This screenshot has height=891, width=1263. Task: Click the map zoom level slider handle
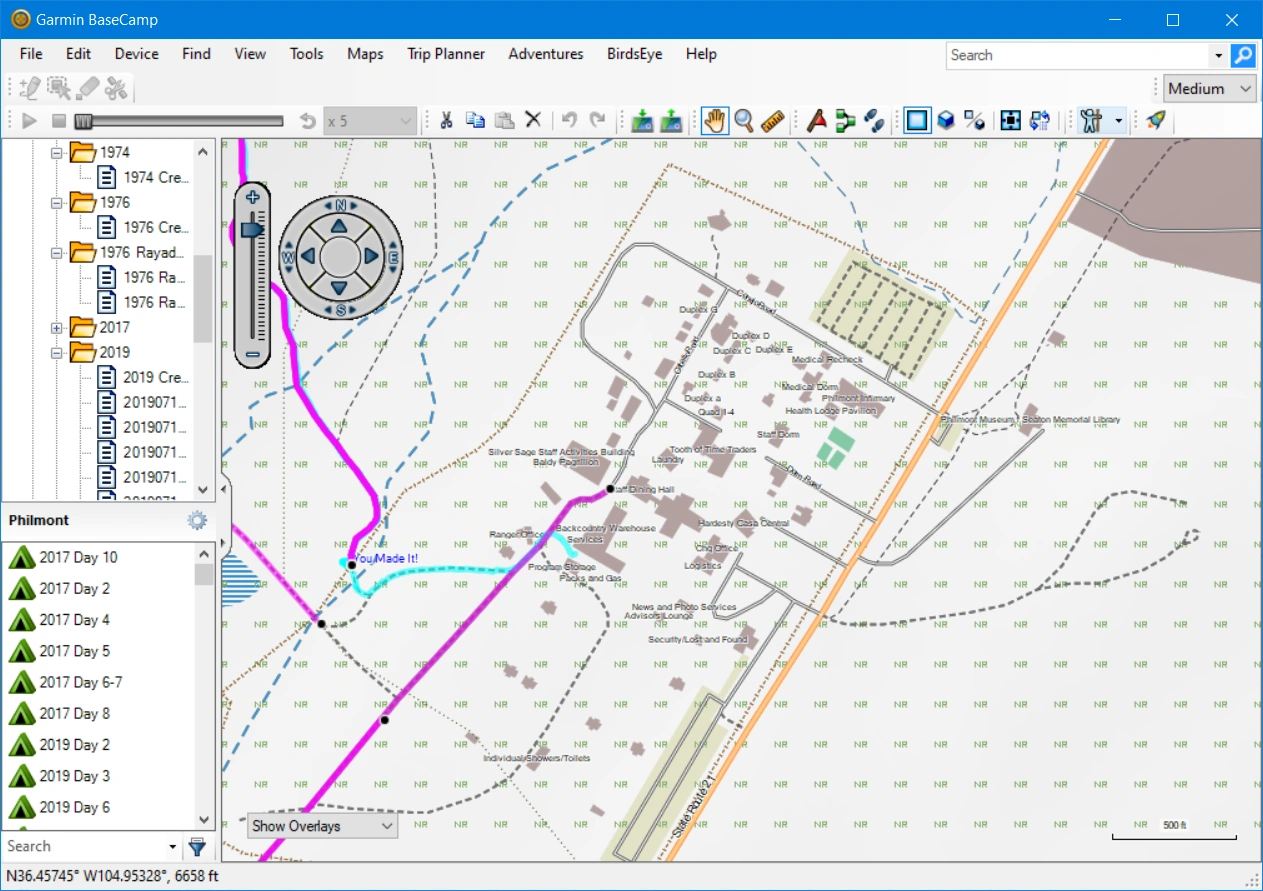click(251, 231)
